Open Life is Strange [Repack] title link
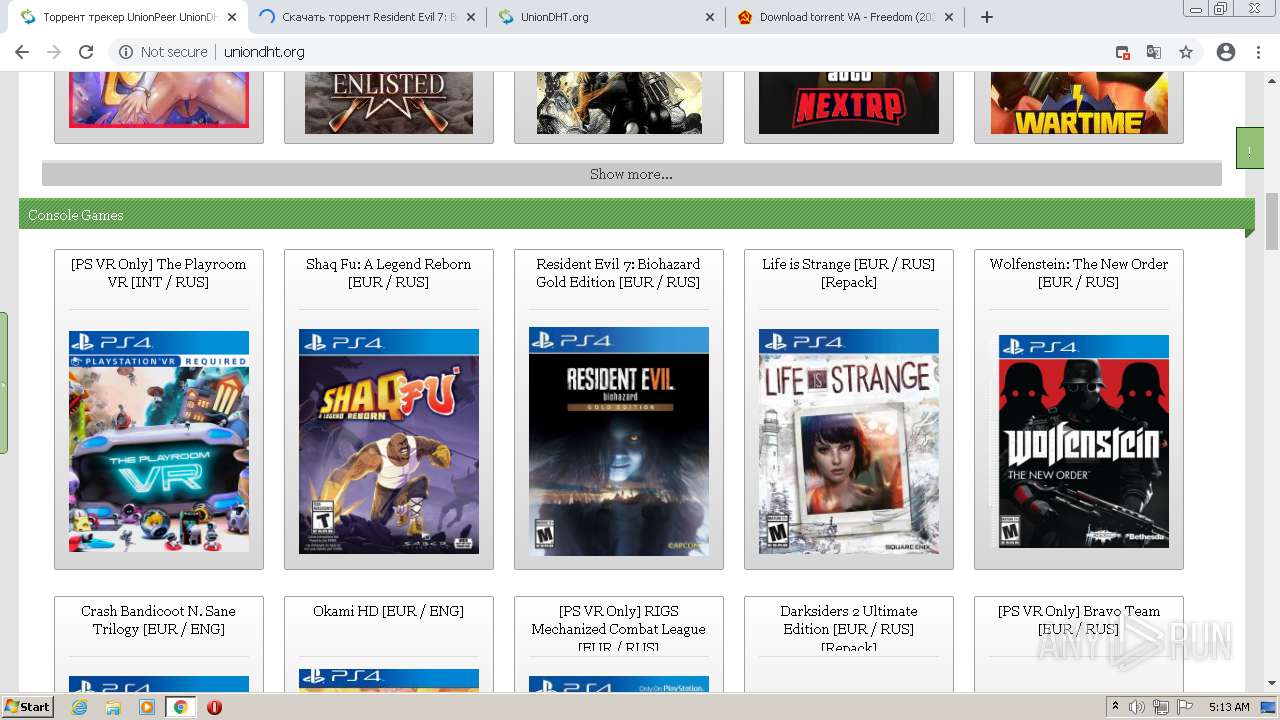 point(848,273)
